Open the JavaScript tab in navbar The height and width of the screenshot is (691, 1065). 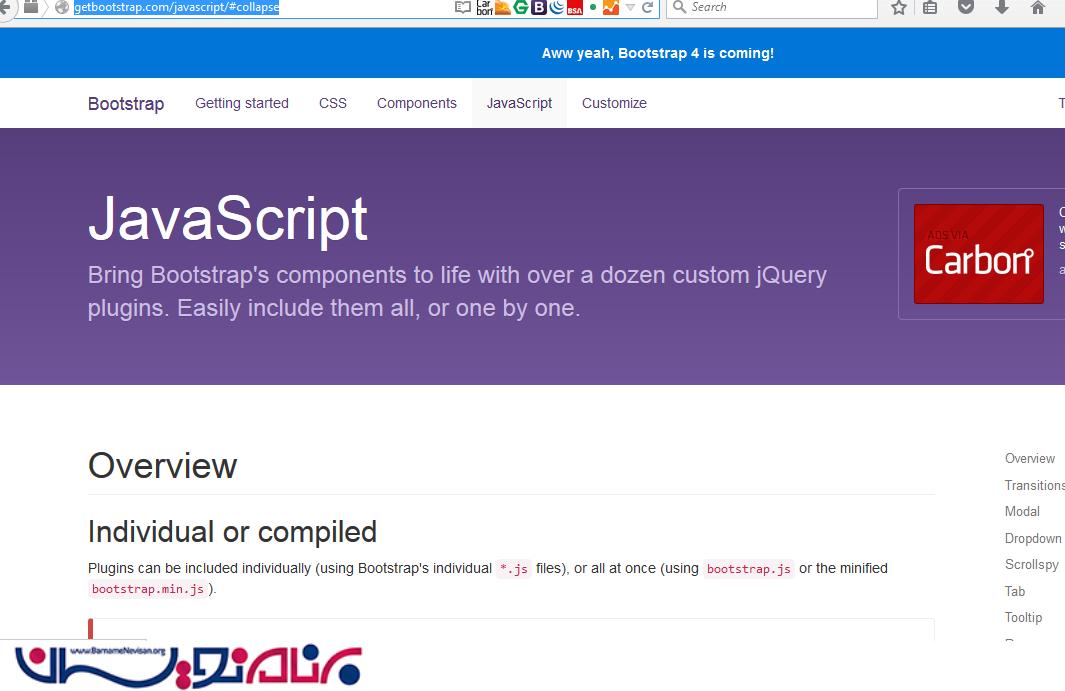click(x=519, y=103)
